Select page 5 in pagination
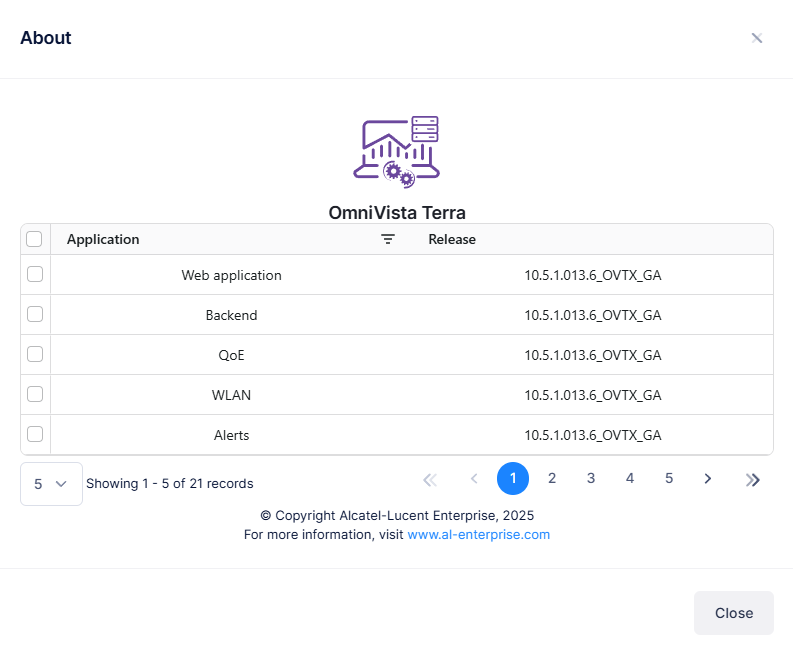Viewport: 793px width, 657px height. tap(669, 479)
